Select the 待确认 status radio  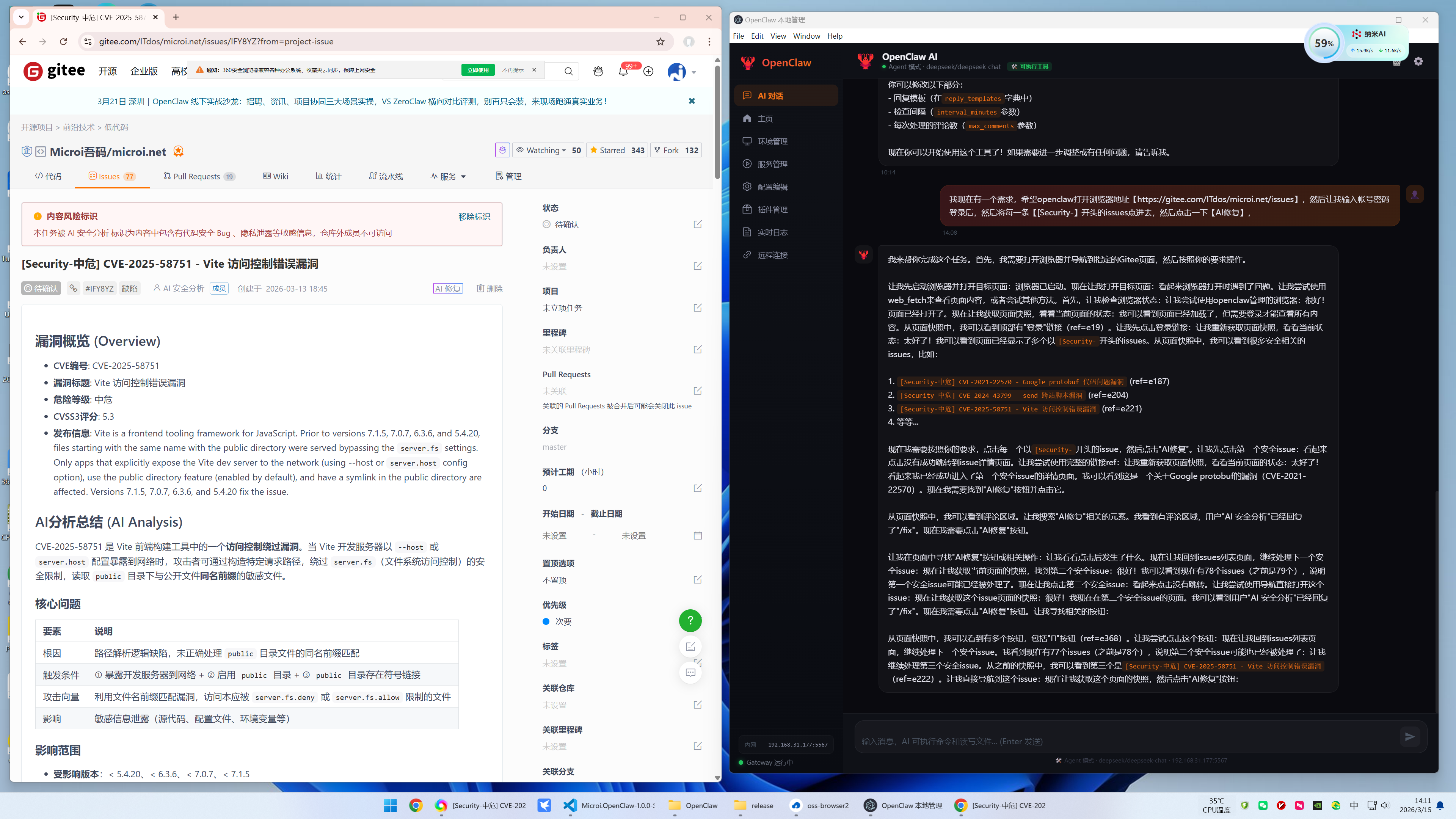546,224
